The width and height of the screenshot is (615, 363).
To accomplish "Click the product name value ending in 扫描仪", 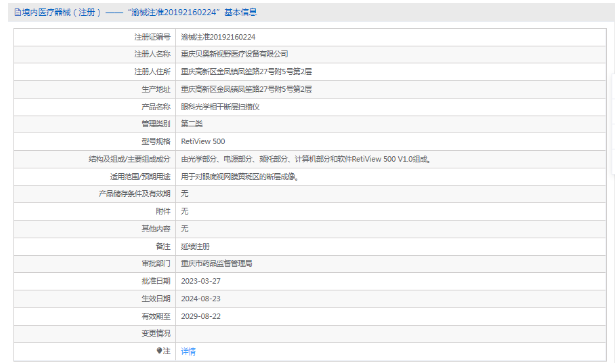I will coord(220,106).
